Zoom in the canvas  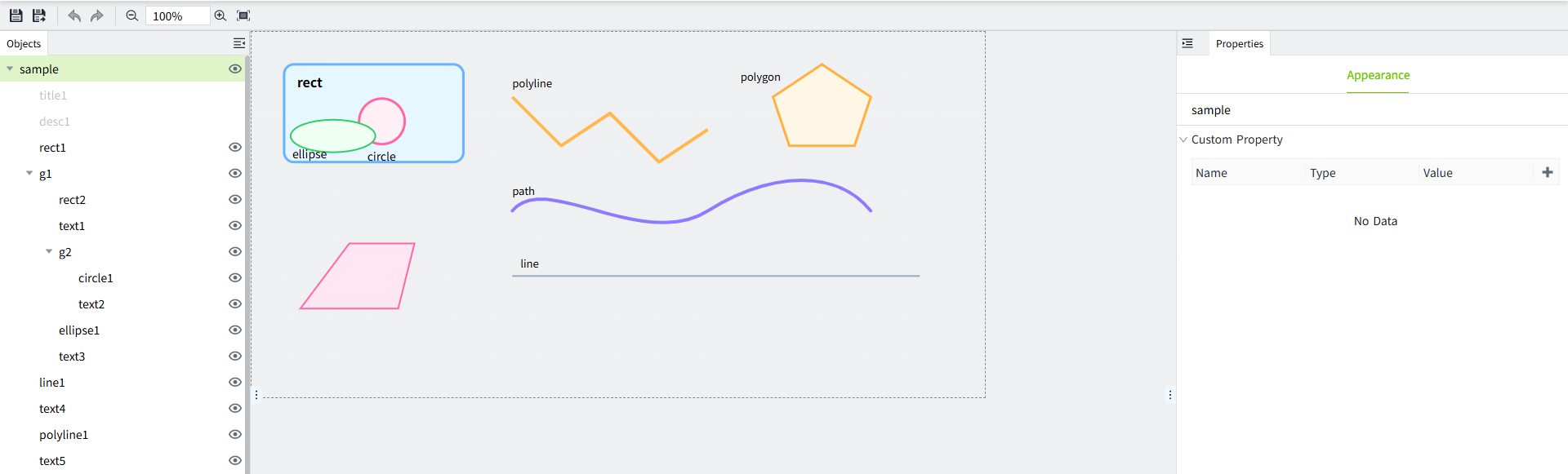[x=220, y=16]
